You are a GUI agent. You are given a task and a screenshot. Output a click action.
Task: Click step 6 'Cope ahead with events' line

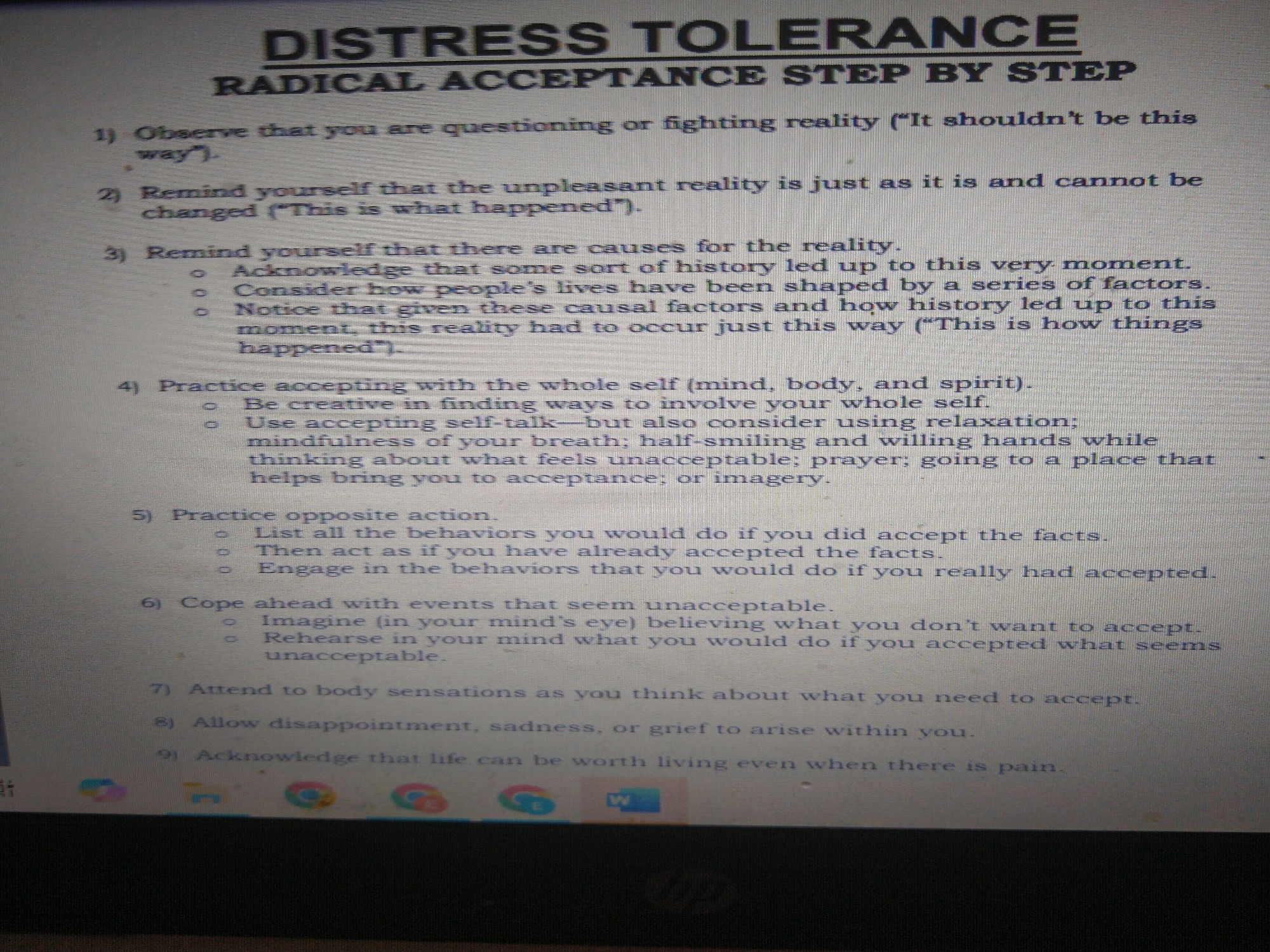(505, 603)
